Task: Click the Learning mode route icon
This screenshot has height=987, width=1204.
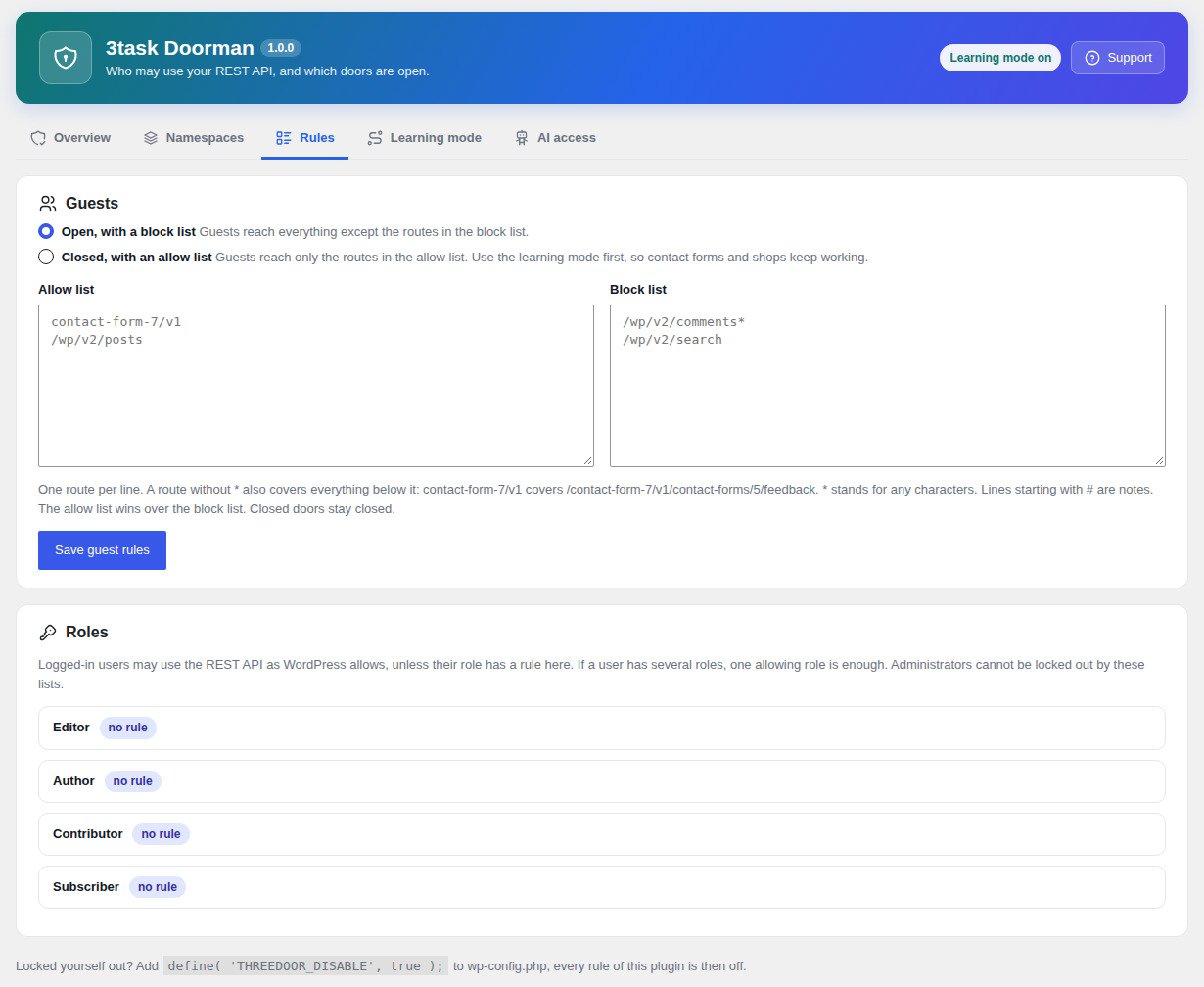Action: (375, 138)
